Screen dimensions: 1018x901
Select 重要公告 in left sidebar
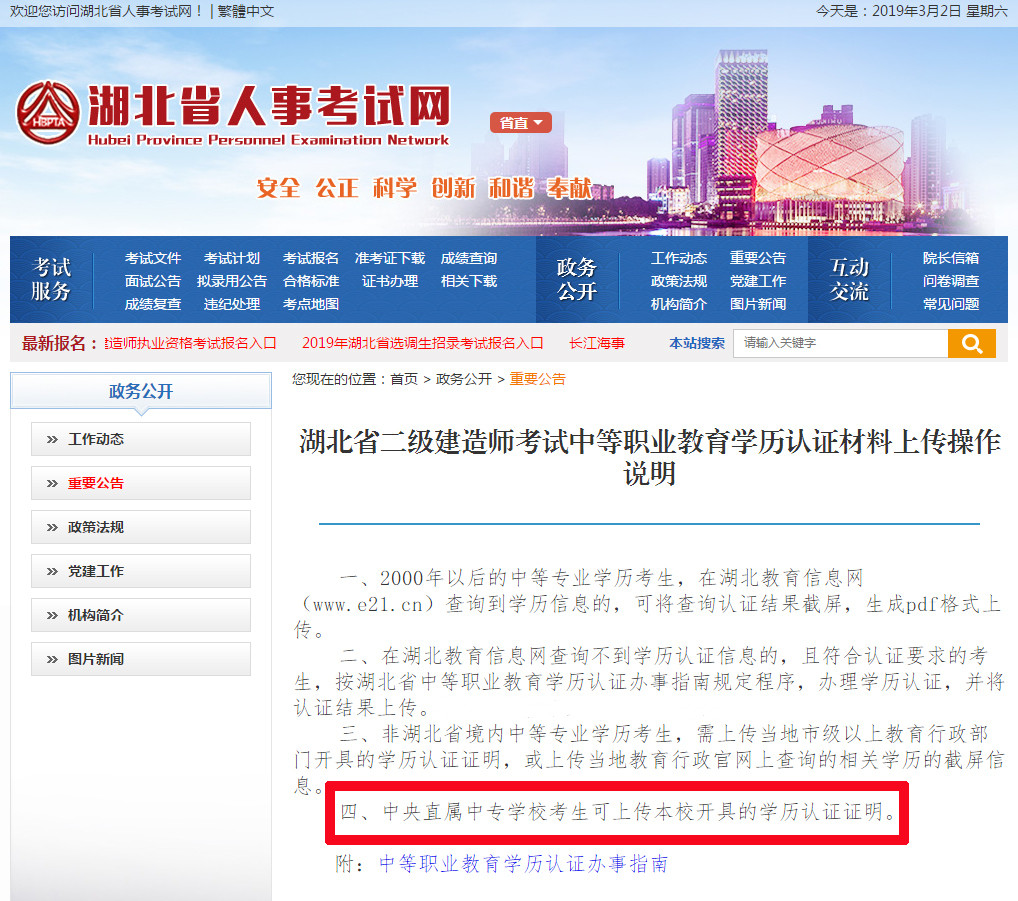[141, 484]
